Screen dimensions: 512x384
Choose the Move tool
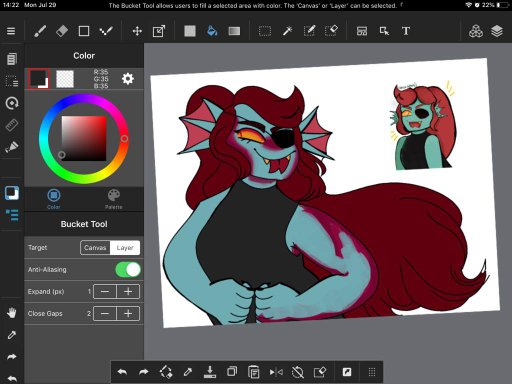137,31
